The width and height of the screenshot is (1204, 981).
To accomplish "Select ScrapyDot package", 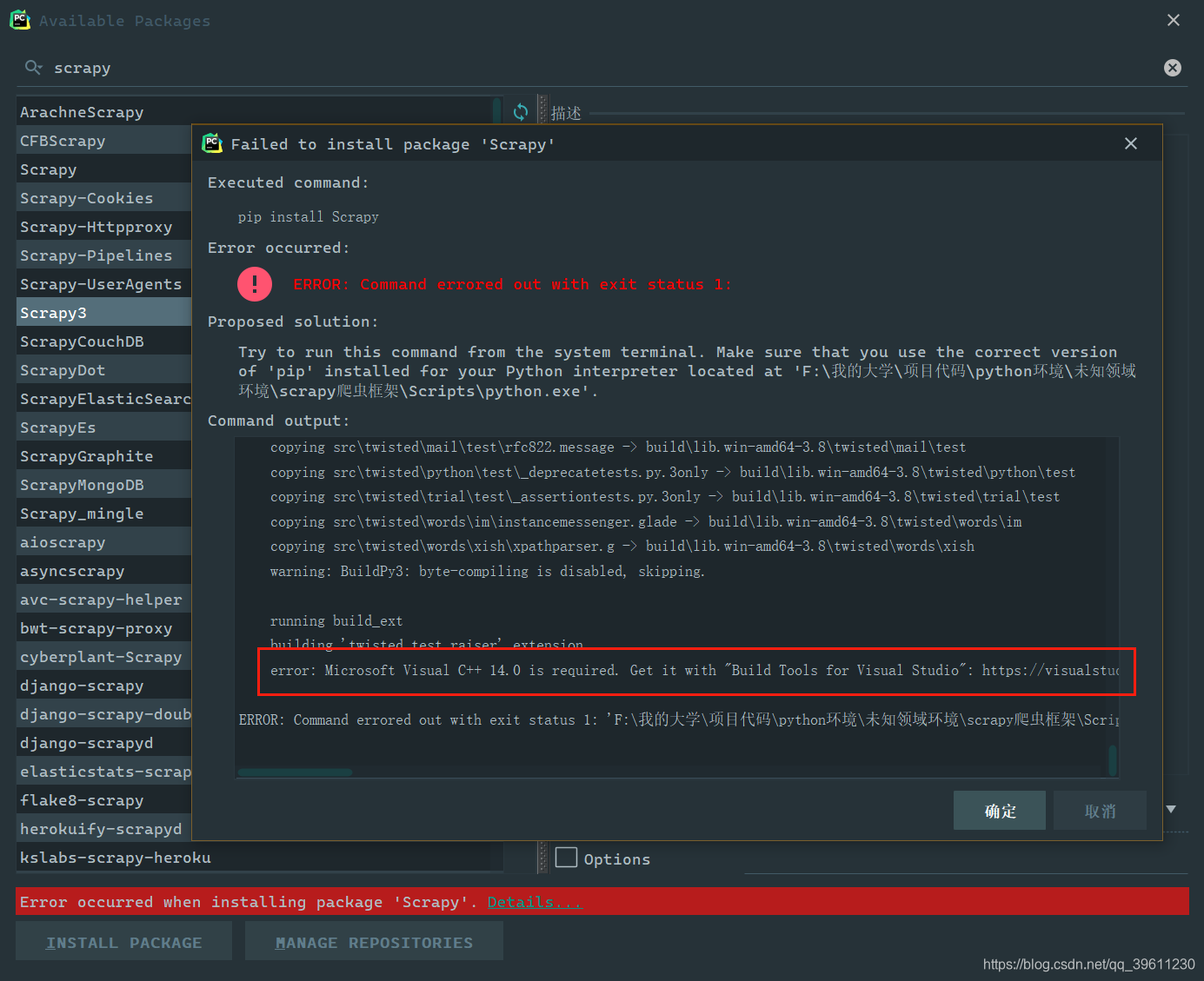I will pos(104,369).
